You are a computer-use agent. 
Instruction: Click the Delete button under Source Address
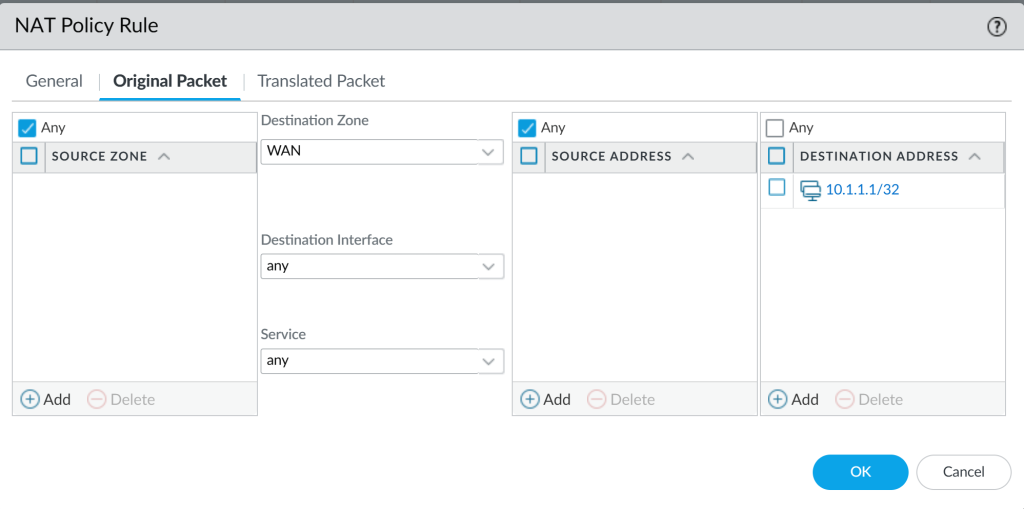(621, 399)
